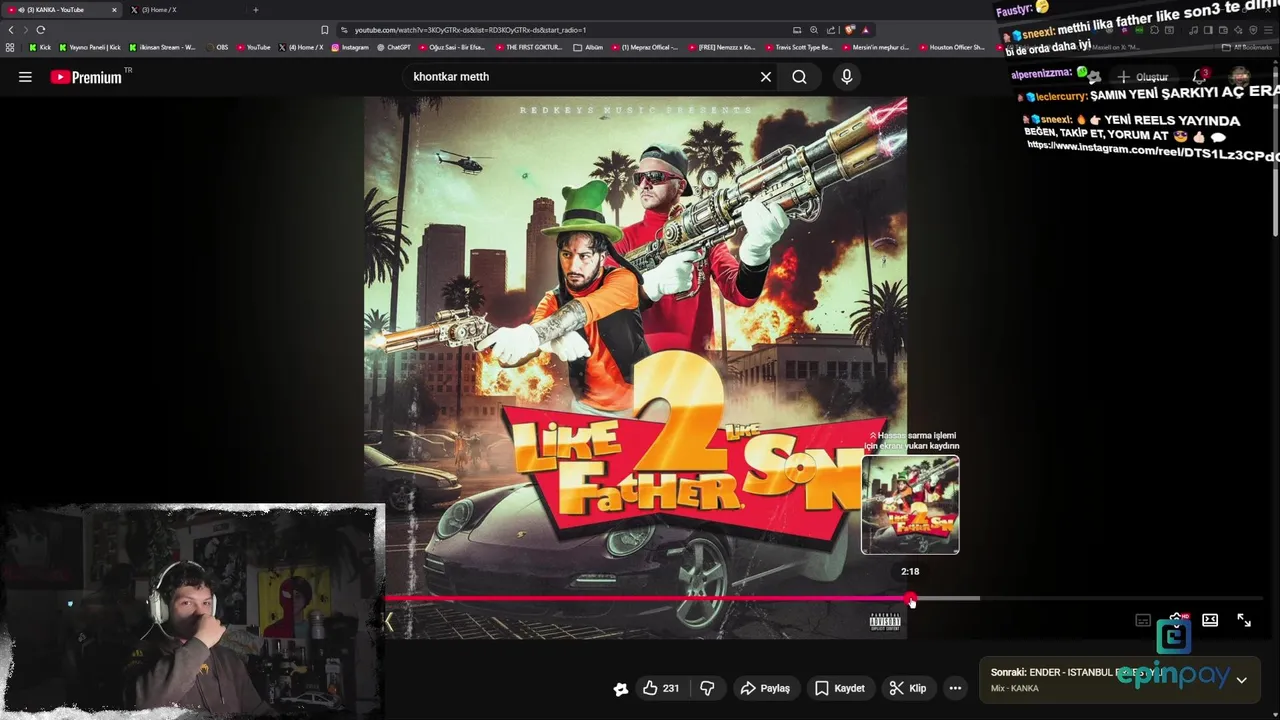Clear the search box with X icon
This screenshot has height=720, width=1280.
point(766,77)
